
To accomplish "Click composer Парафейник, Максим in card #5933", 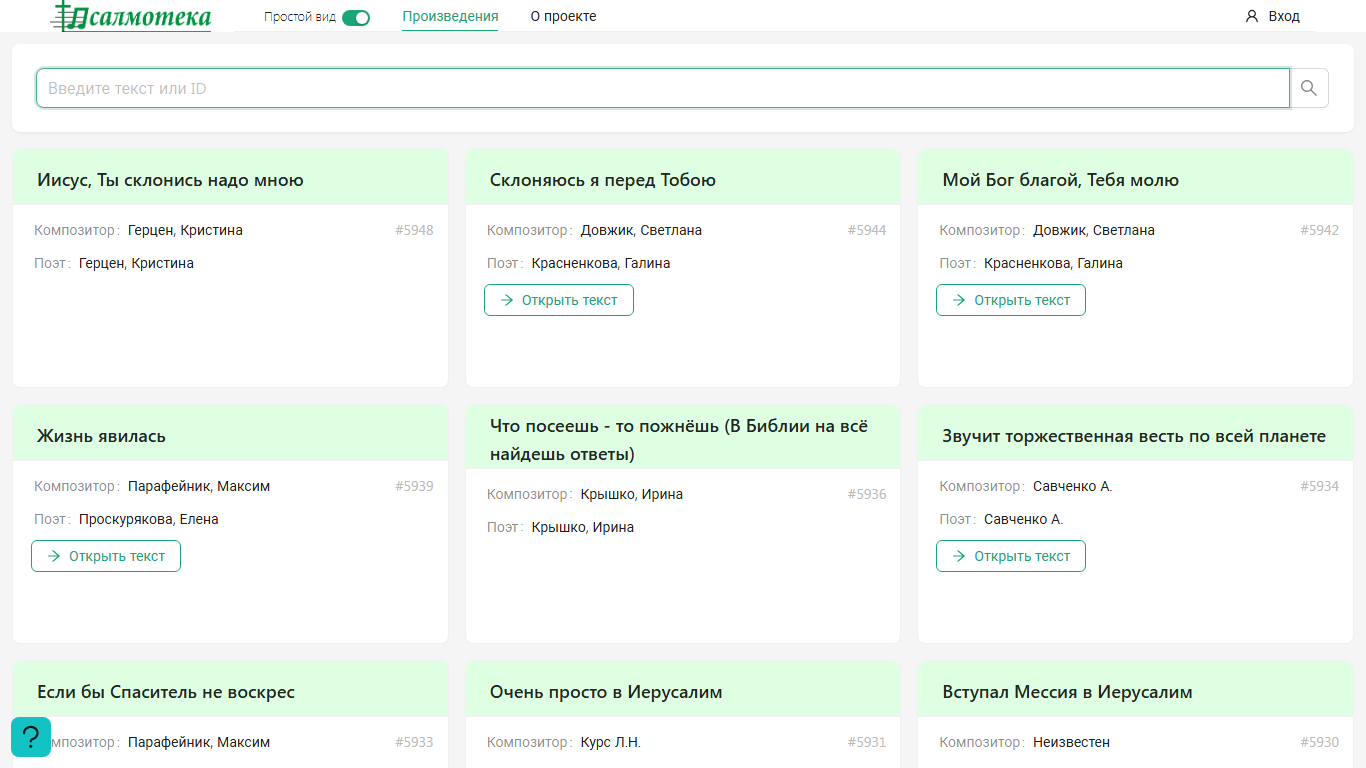I will click(199, 742).
